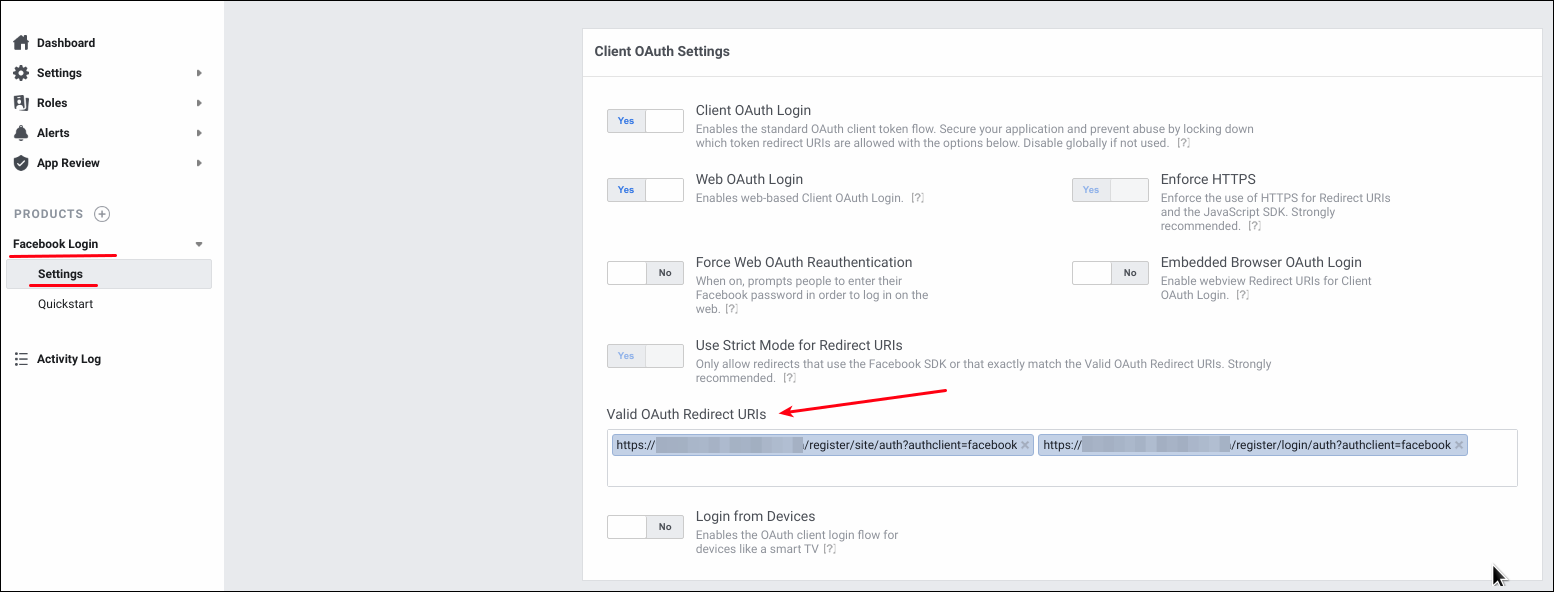Add a product with the plus icon
This screenshot has width=1554, height=592.
click(x=102, y=214)
